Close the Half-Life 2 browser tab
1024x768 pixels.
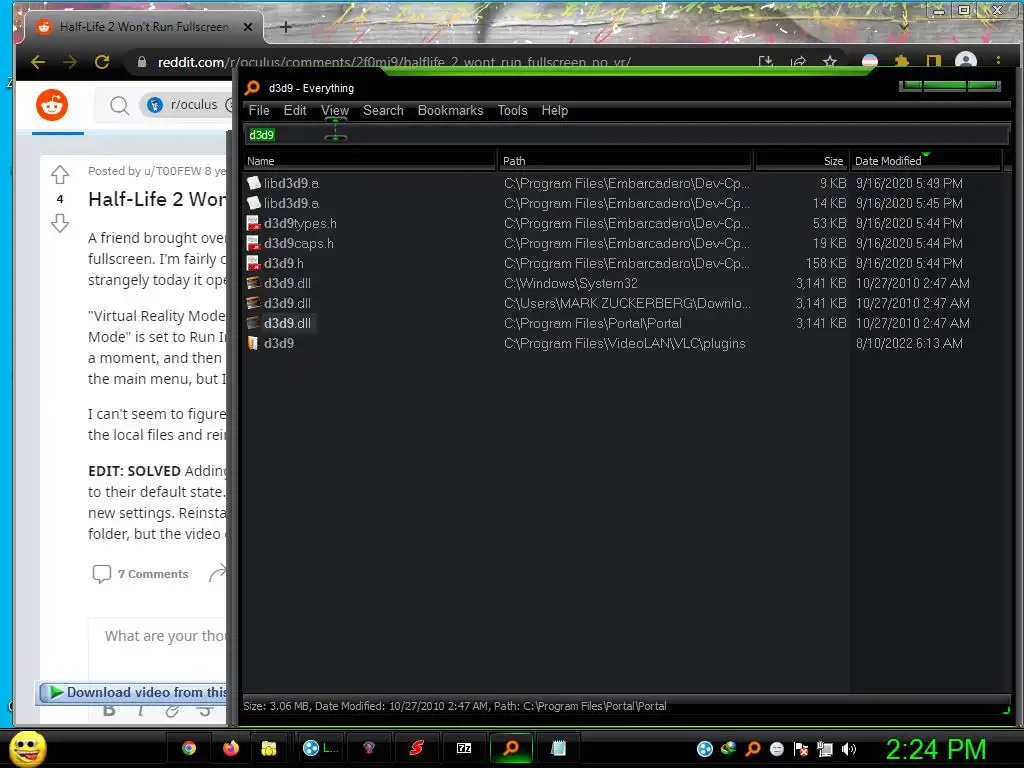click(248, 27)
